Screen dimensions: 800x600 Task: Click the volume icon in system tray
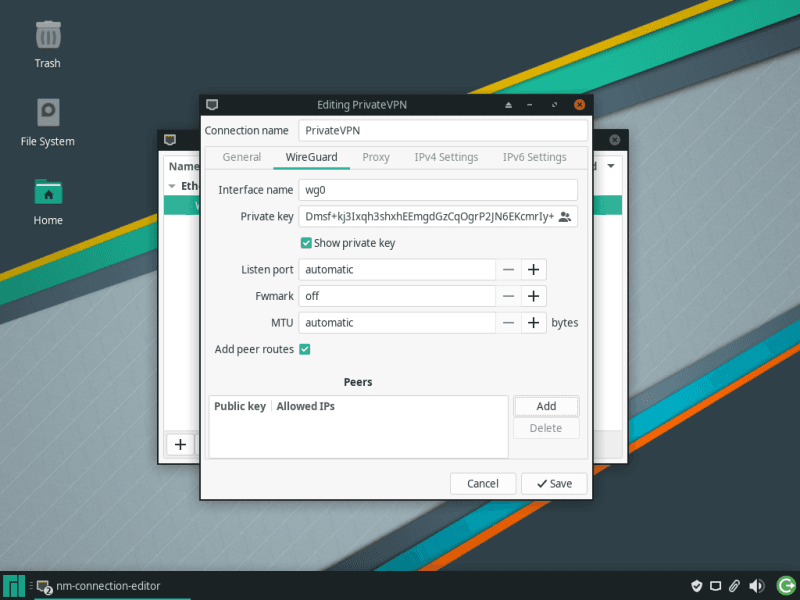click(757, 586)
